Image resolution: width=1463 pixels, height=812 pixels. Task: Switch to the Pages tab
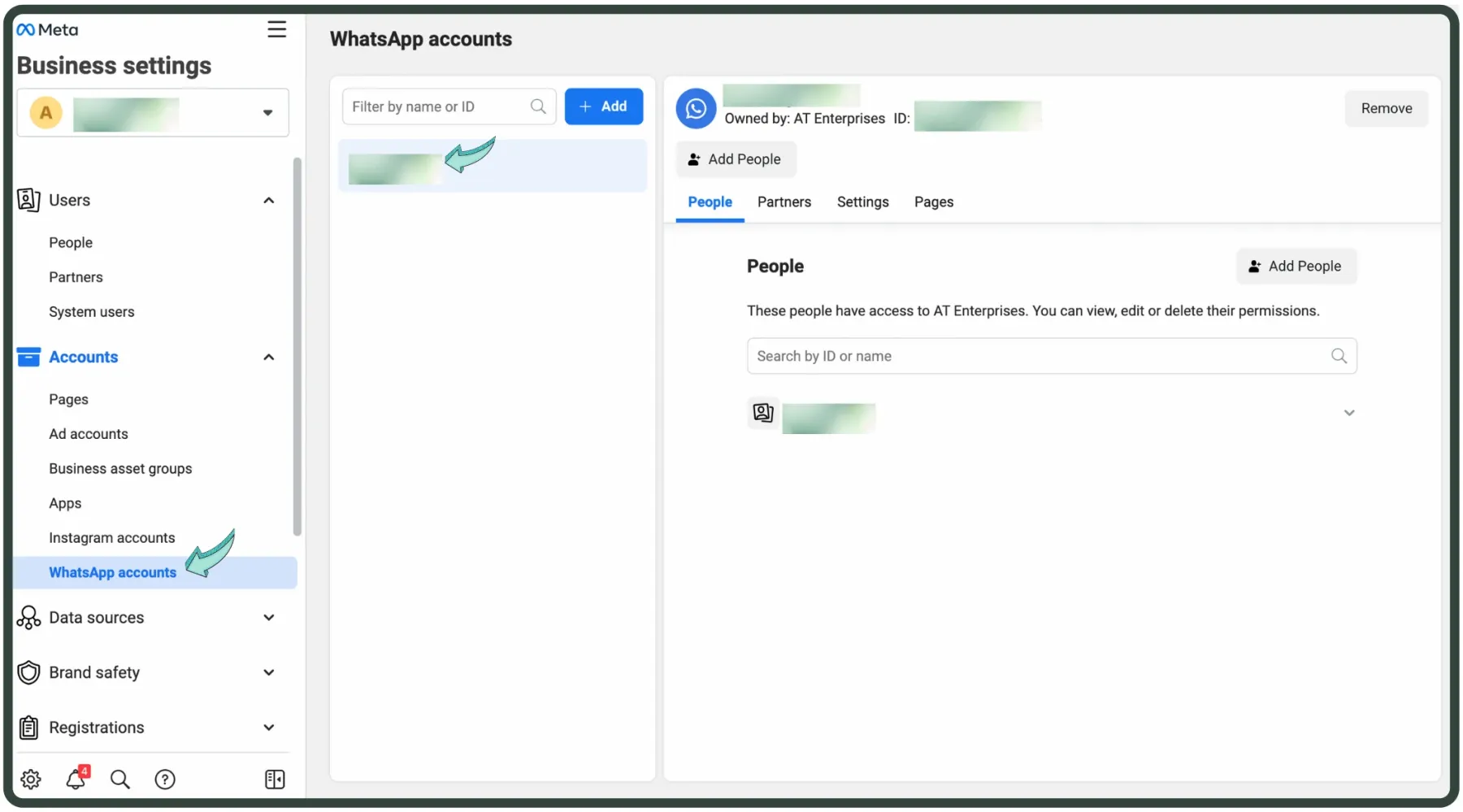(x=934, y=202)
